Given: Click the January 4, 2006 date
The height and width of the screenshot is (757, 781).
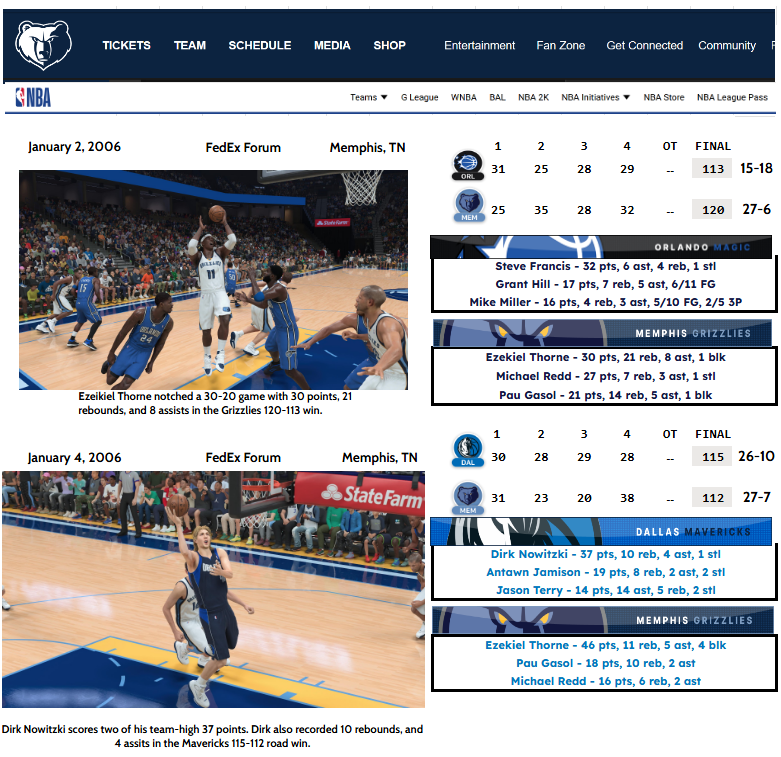Looking at the screenshot, I should click(74, 457).
